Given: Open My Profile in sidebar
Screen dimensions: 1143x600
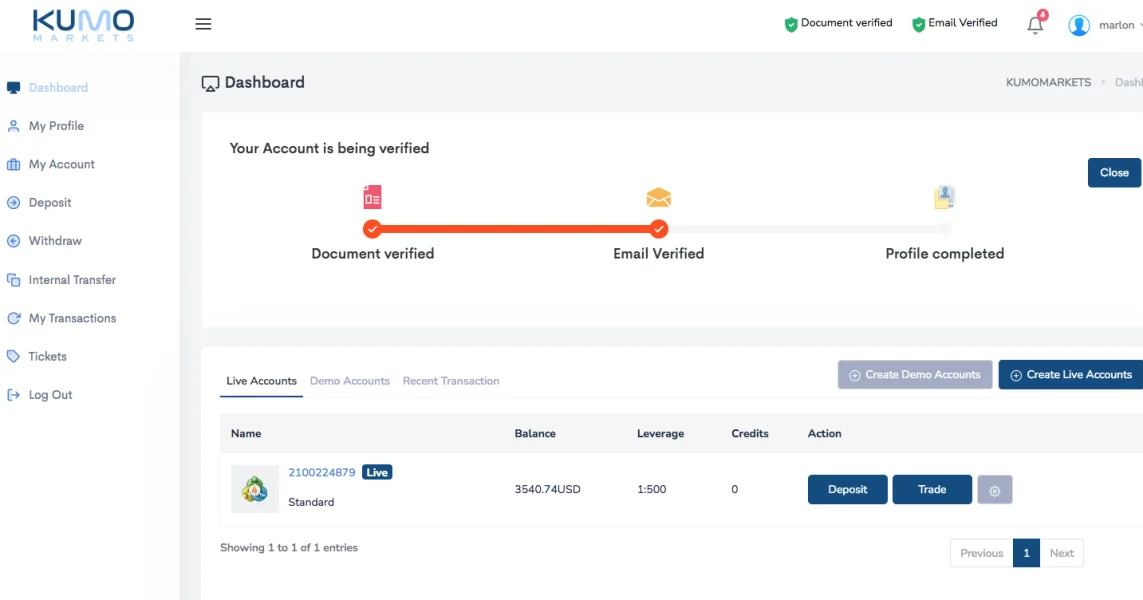Looking at the screenshot, I should point(56,126).
